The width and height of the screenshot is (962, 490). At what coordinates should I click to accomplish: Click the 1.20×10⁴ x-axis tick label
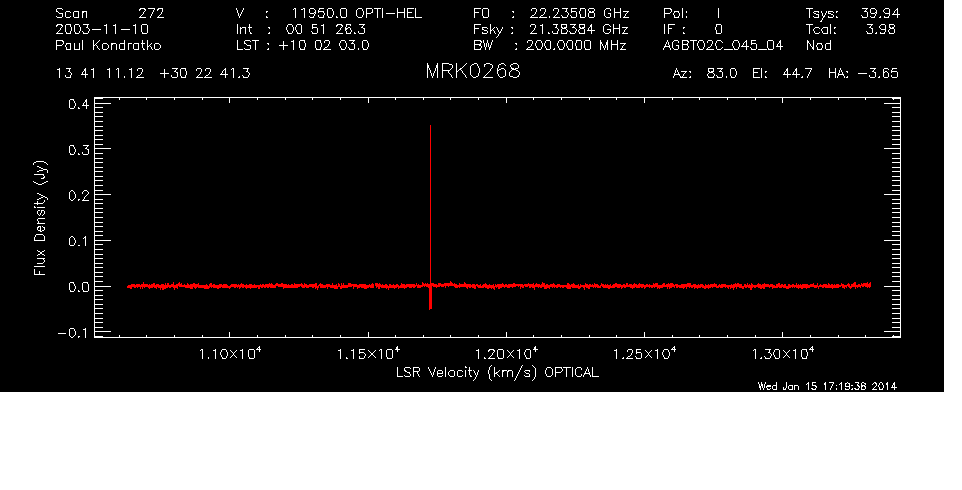pyautogui.click(x=507, y=354)
